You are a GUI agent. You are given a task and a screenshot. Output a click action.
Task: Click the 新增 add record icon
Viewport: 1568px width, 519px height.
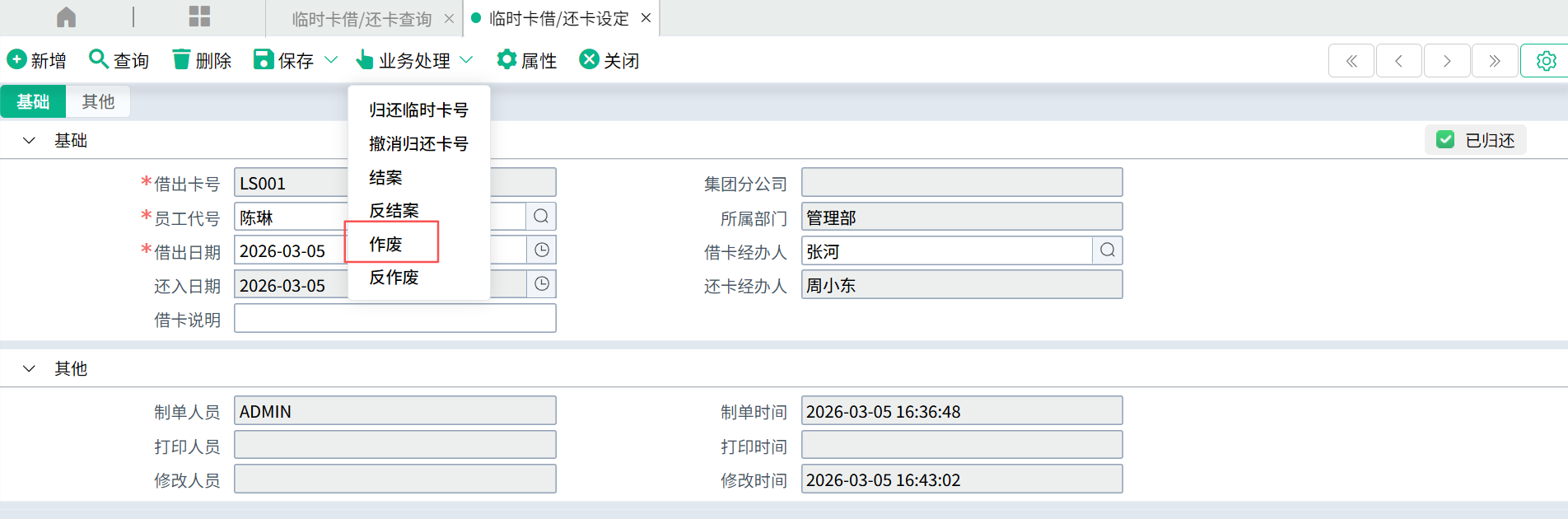click(16, 59)
